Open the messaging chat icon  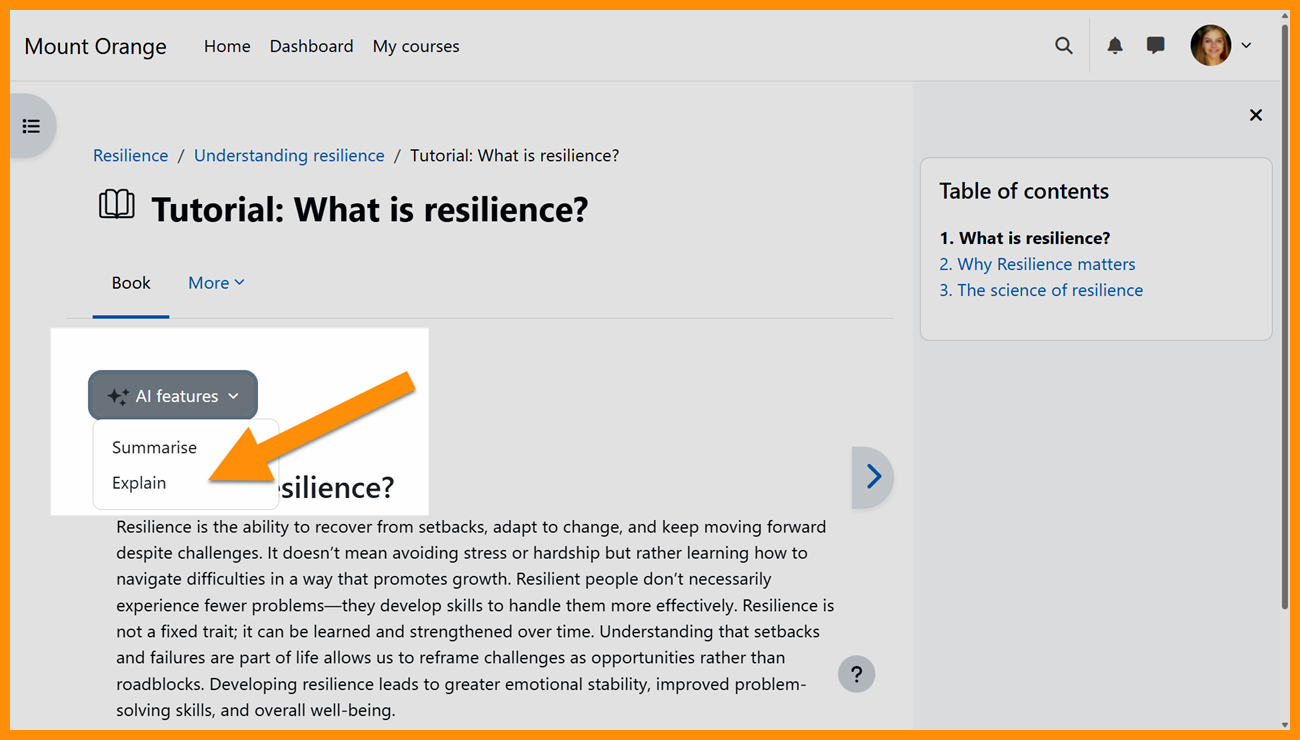click(1155, 46)
